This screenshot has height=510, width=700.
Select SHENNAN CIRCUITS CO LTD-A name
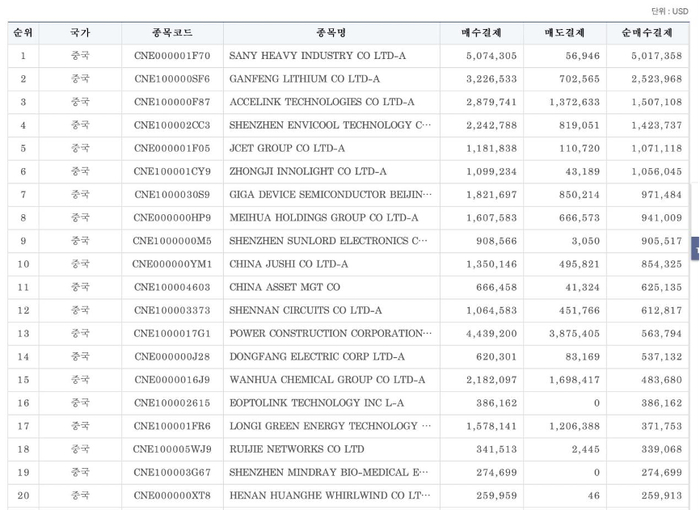click(305, 310)
